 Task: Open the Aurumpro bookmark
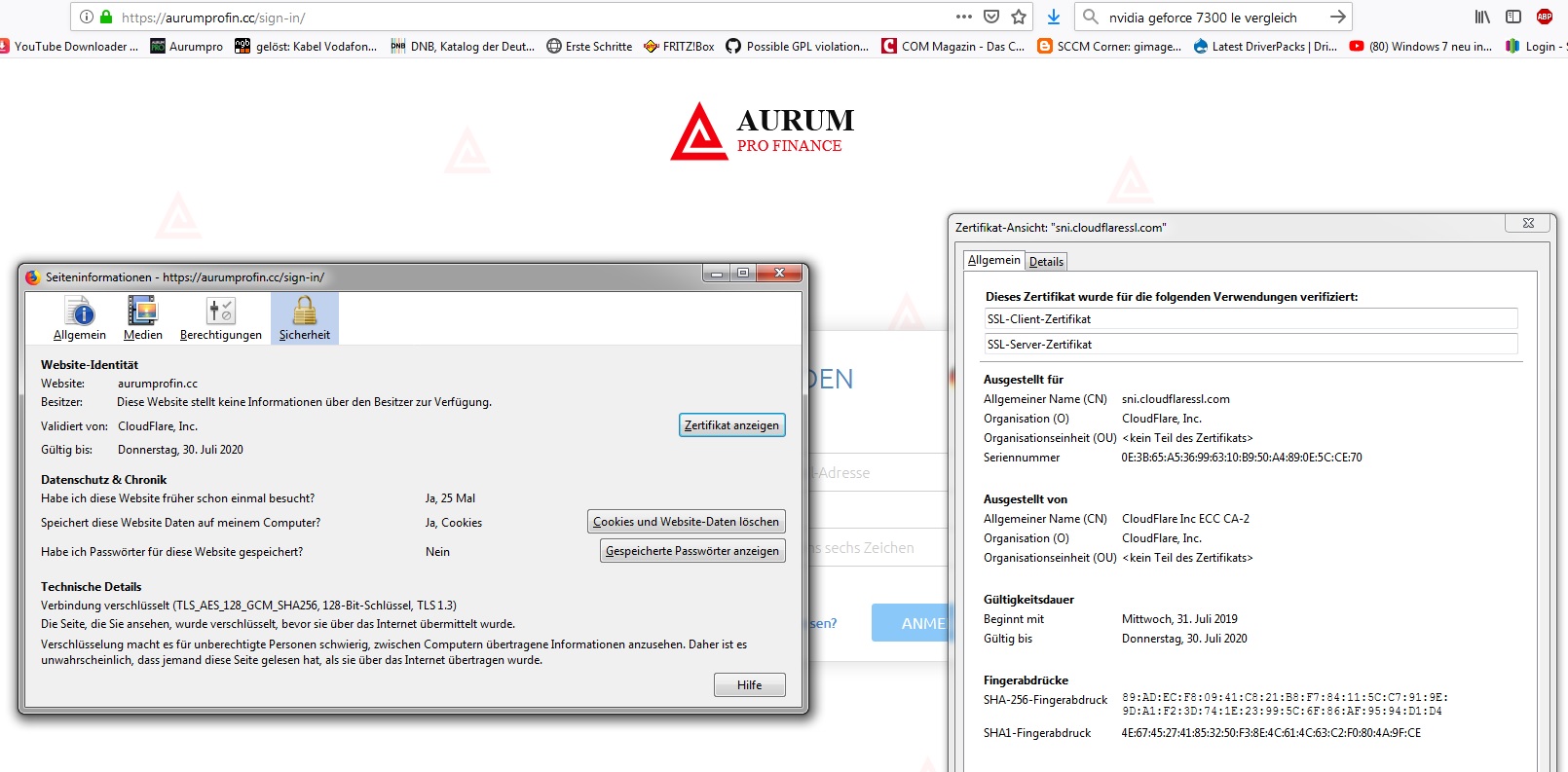point(186,46)
